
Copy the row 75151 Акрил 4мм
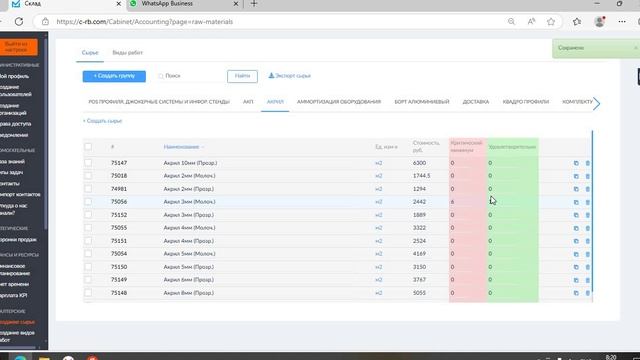[x=576, y=241]
